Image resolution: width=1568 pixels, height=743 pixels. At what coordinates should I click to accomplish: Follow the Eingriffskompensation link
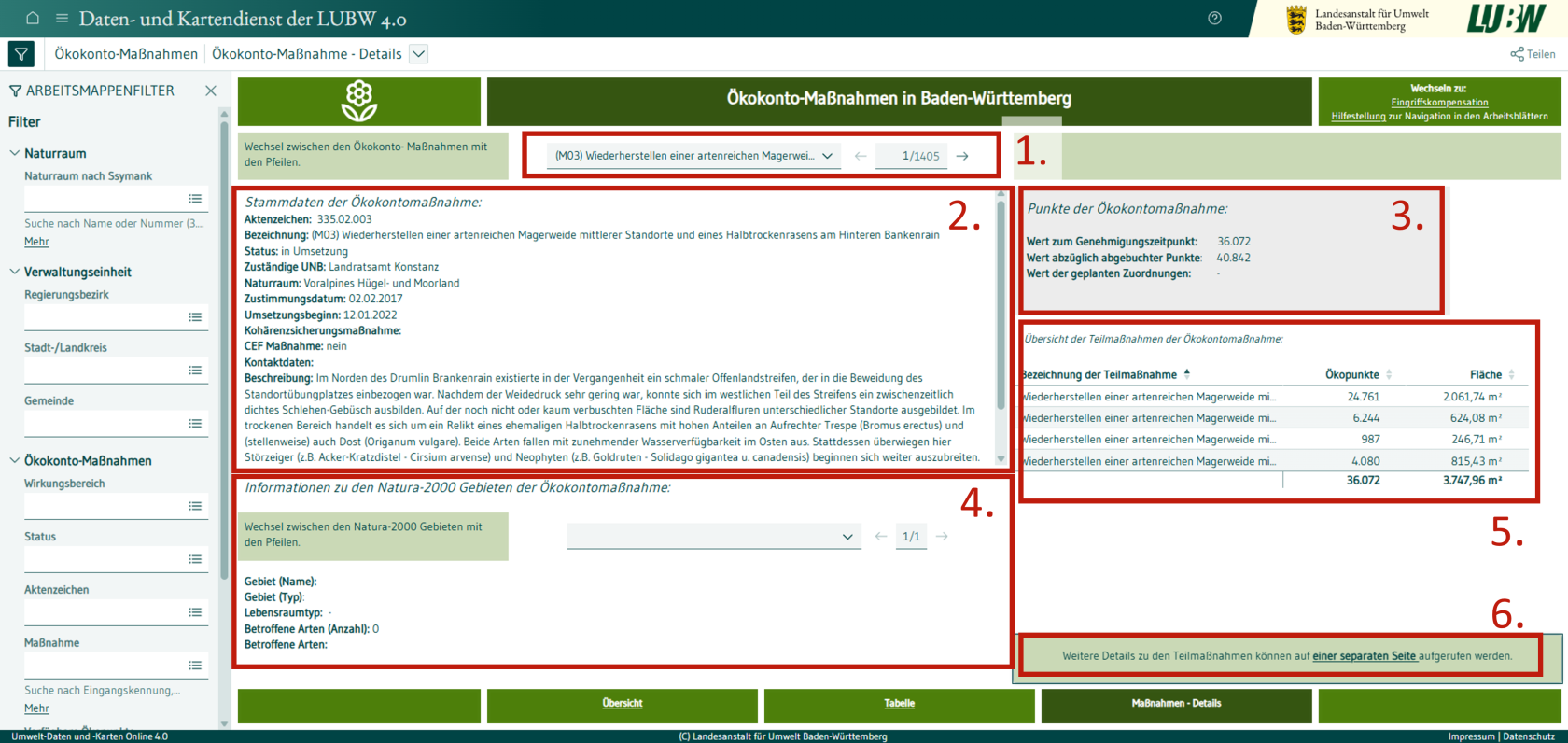(x=1439, y=103)
